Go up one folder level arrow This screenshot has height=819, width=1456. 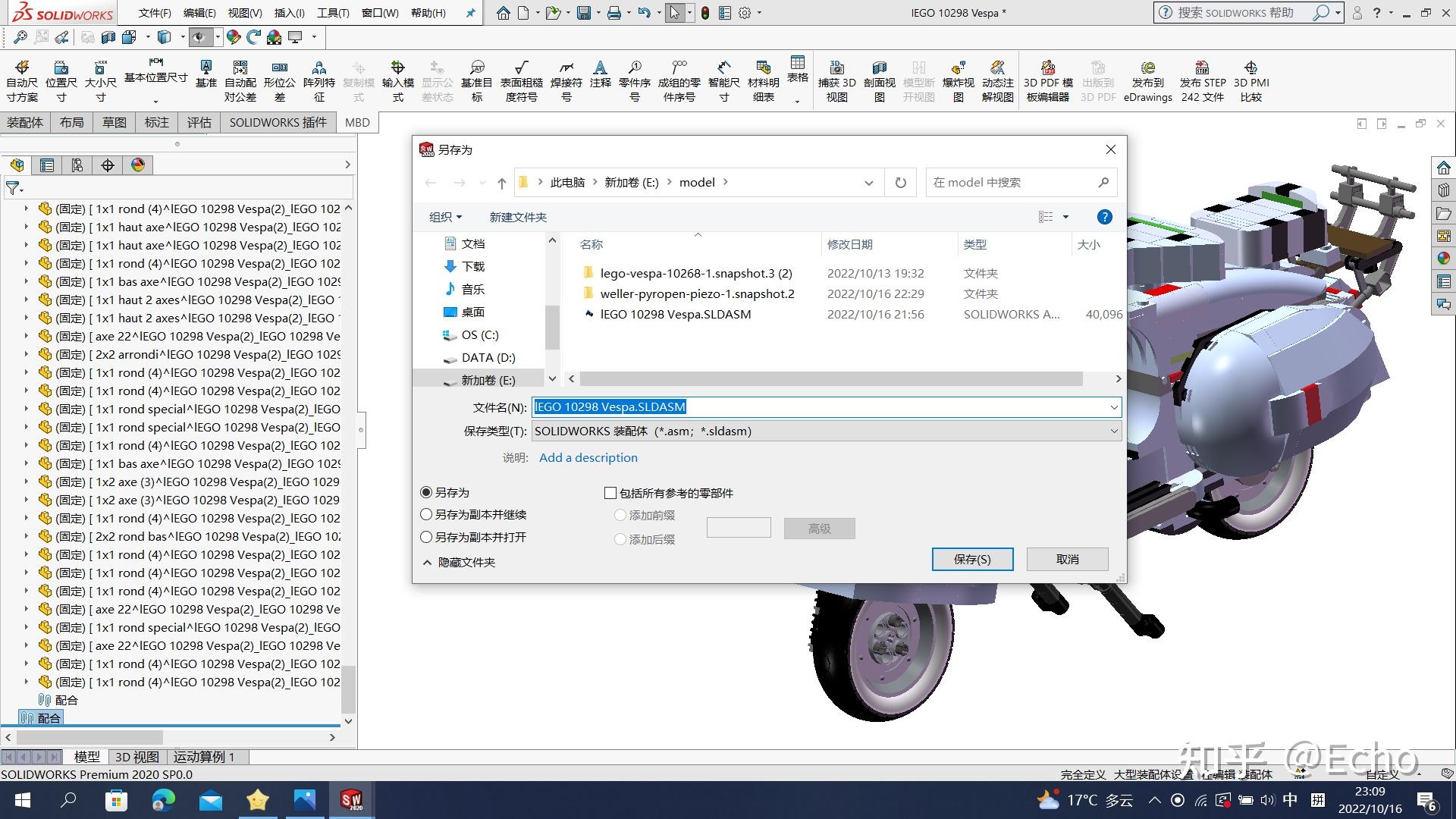pyautogui.click(x=501, y=183)
